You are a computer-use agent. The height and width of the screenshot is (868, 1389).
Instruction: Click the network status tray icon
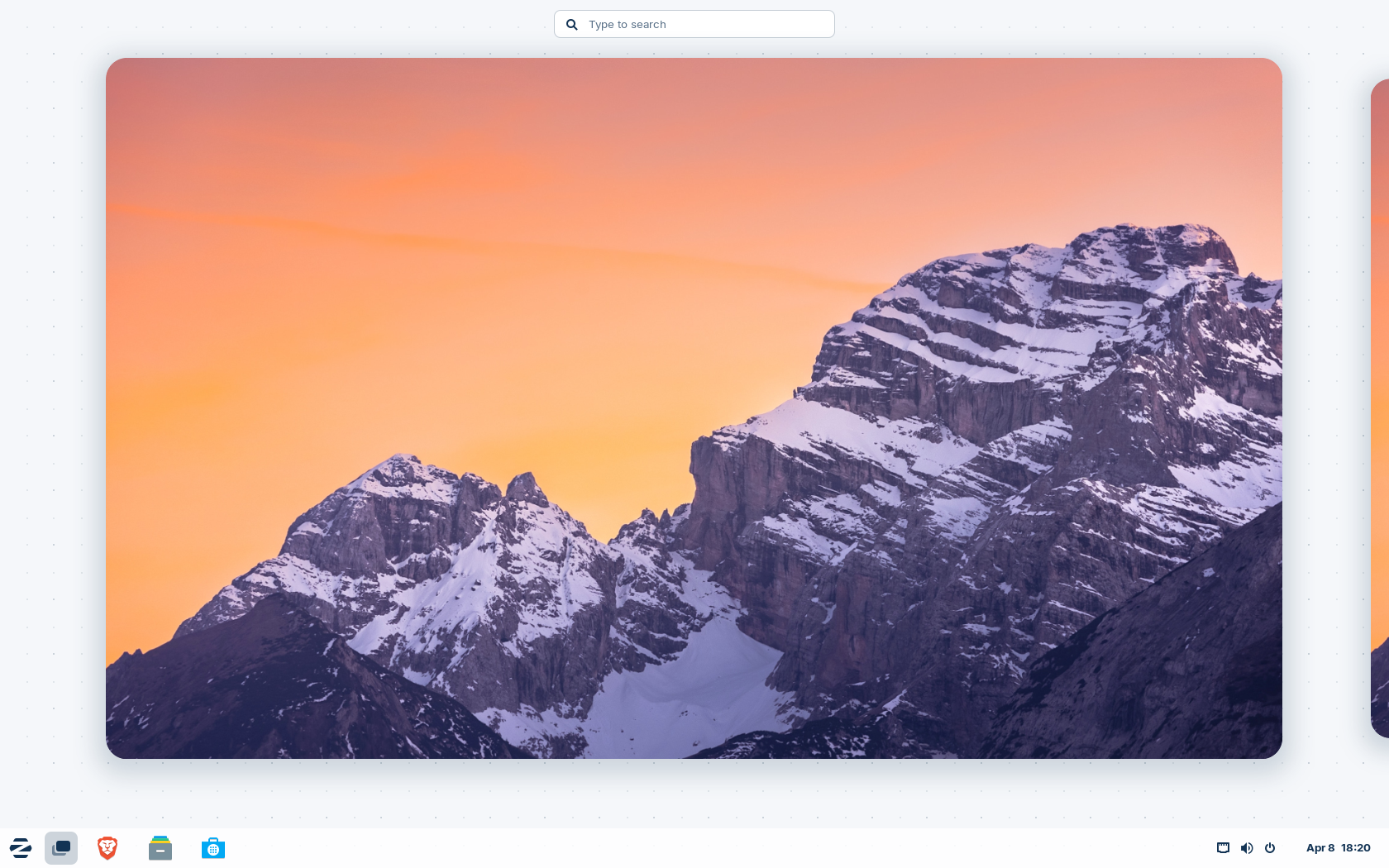(x=1223, y=848)
